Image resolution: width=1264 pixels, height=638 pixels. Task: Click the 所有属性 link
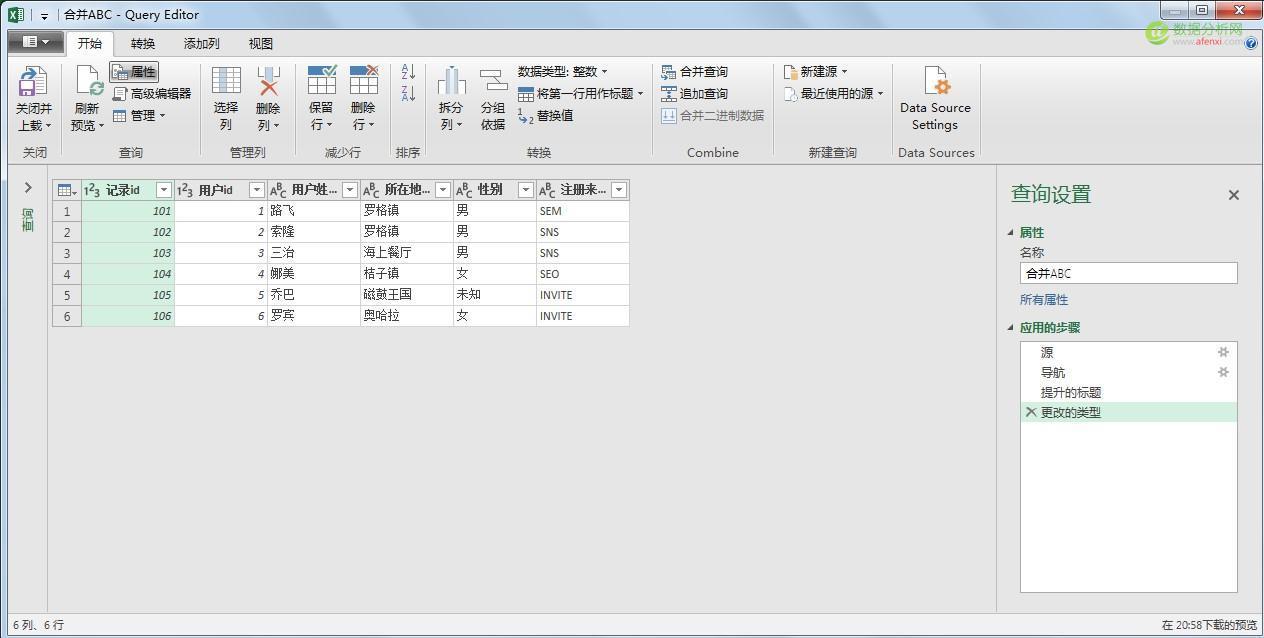pos(1044,300)
